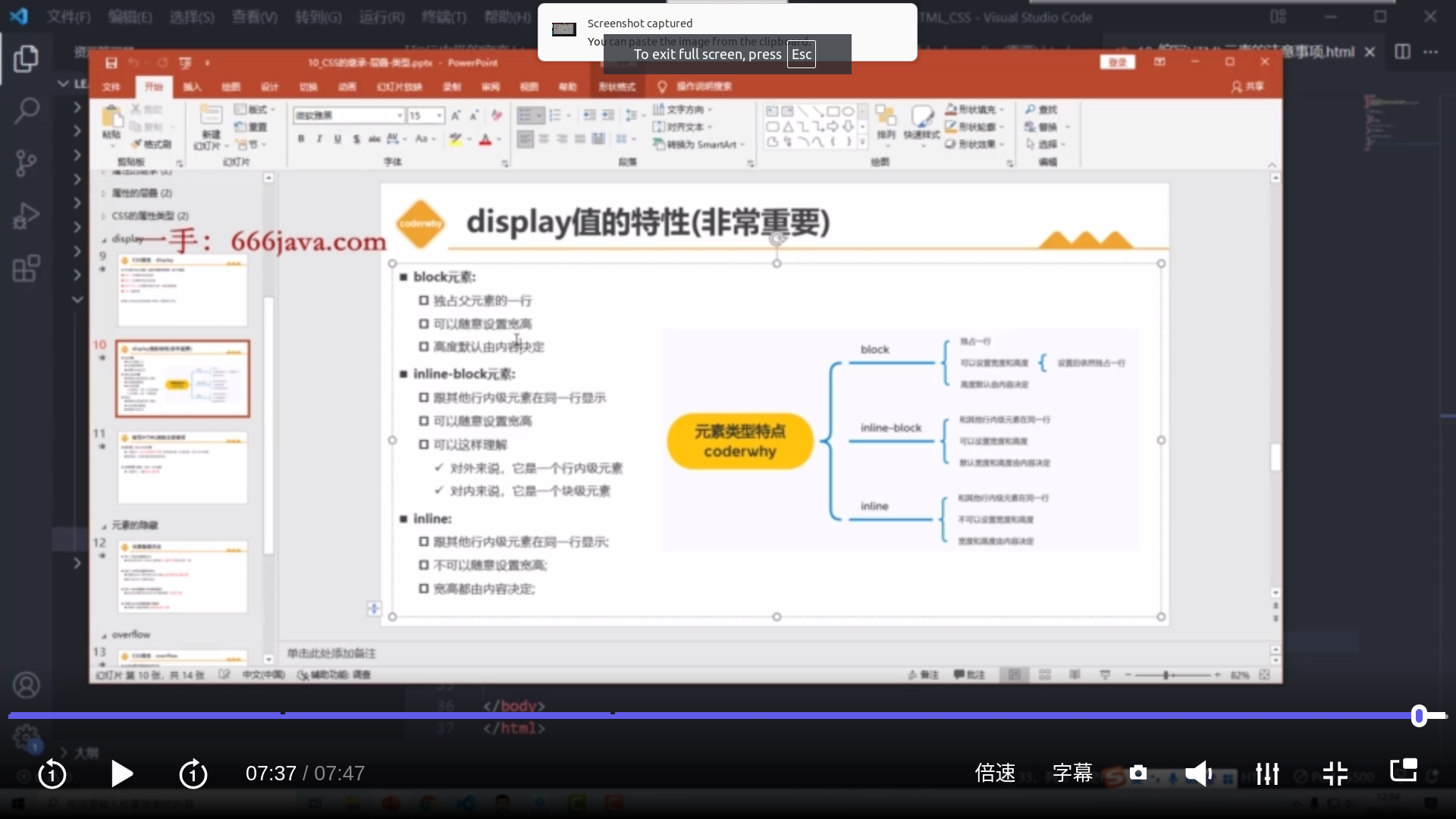Viewport: 1456px width, 819px height.
Task: Mute the video volume
Action: [1199, 773]
